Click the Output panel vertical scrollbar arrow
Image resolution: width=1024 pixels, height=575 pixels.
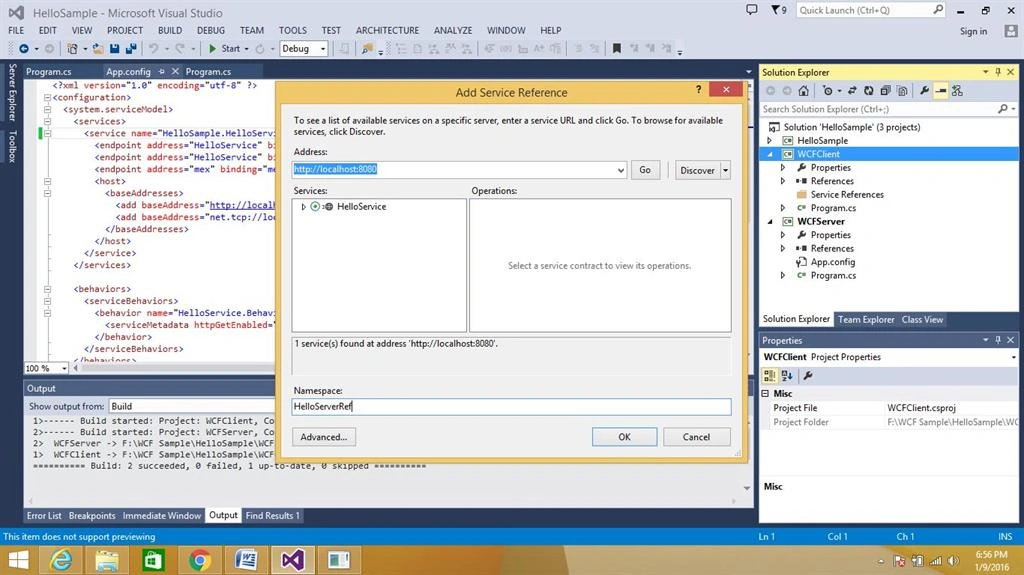coord(747,488)
